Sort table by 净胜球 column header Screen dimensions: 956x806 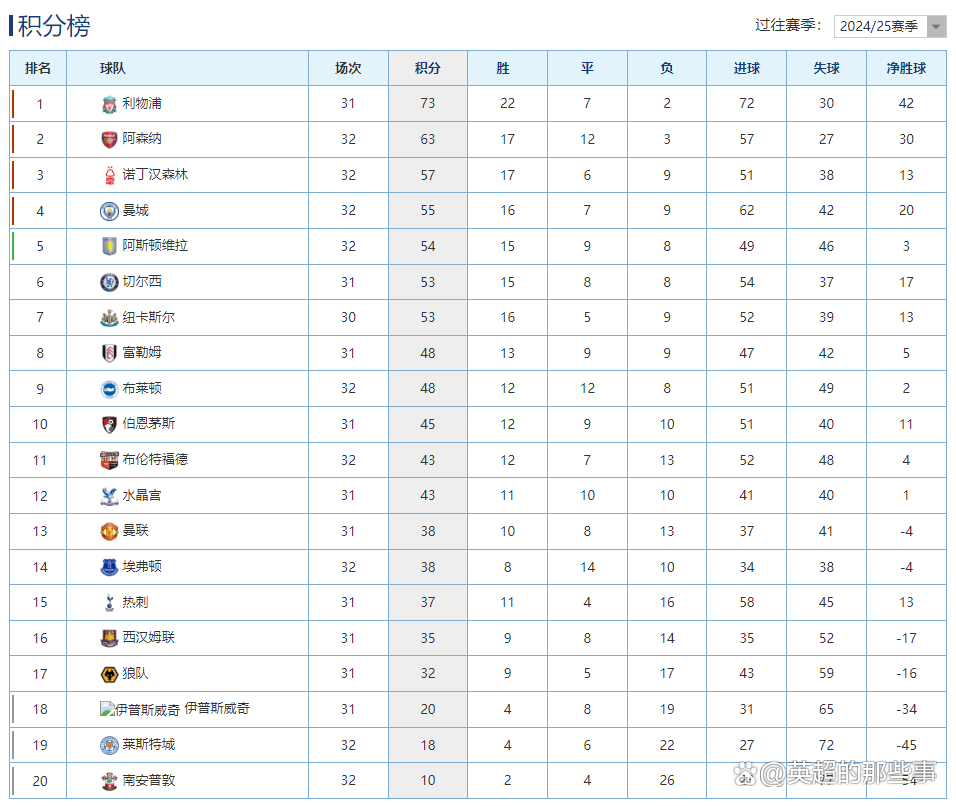[906, 69]
